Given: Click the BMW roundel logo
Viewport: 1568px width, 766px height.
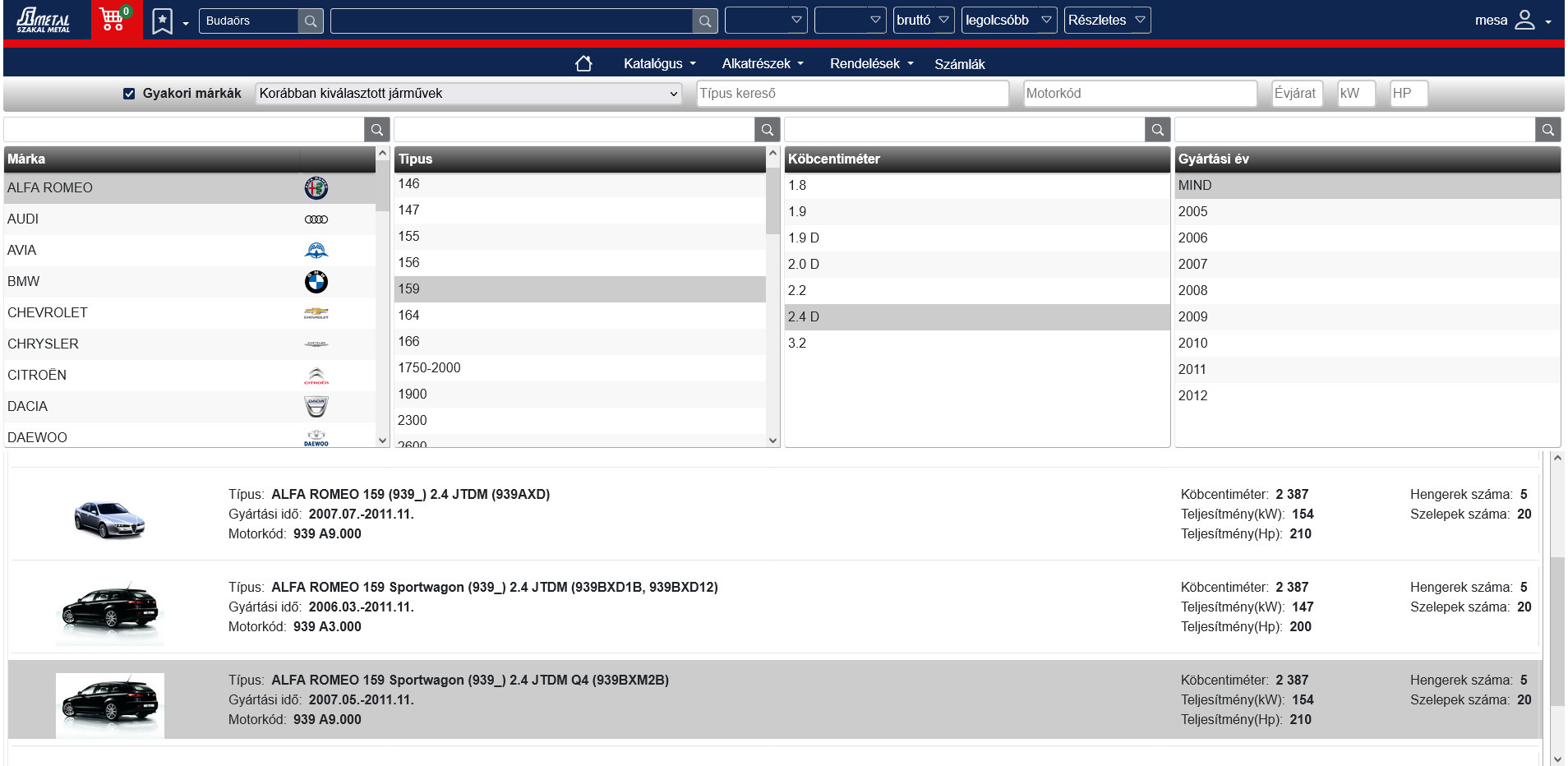Looking at the screenshot, I should tap(316, 282).
